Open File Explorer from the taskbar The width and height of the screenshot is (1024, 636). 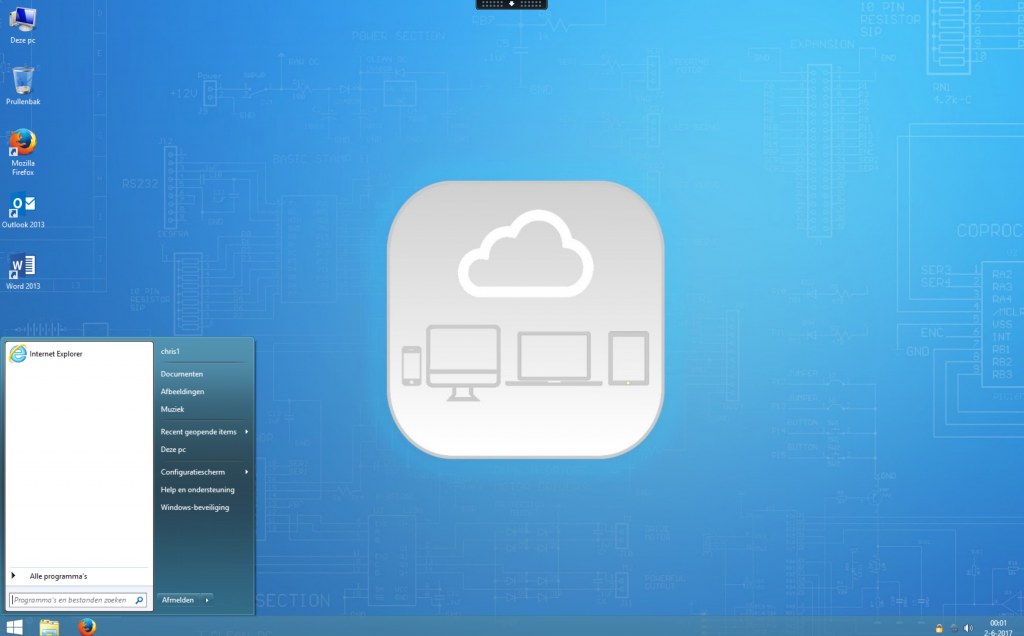(x=49, y=627)
